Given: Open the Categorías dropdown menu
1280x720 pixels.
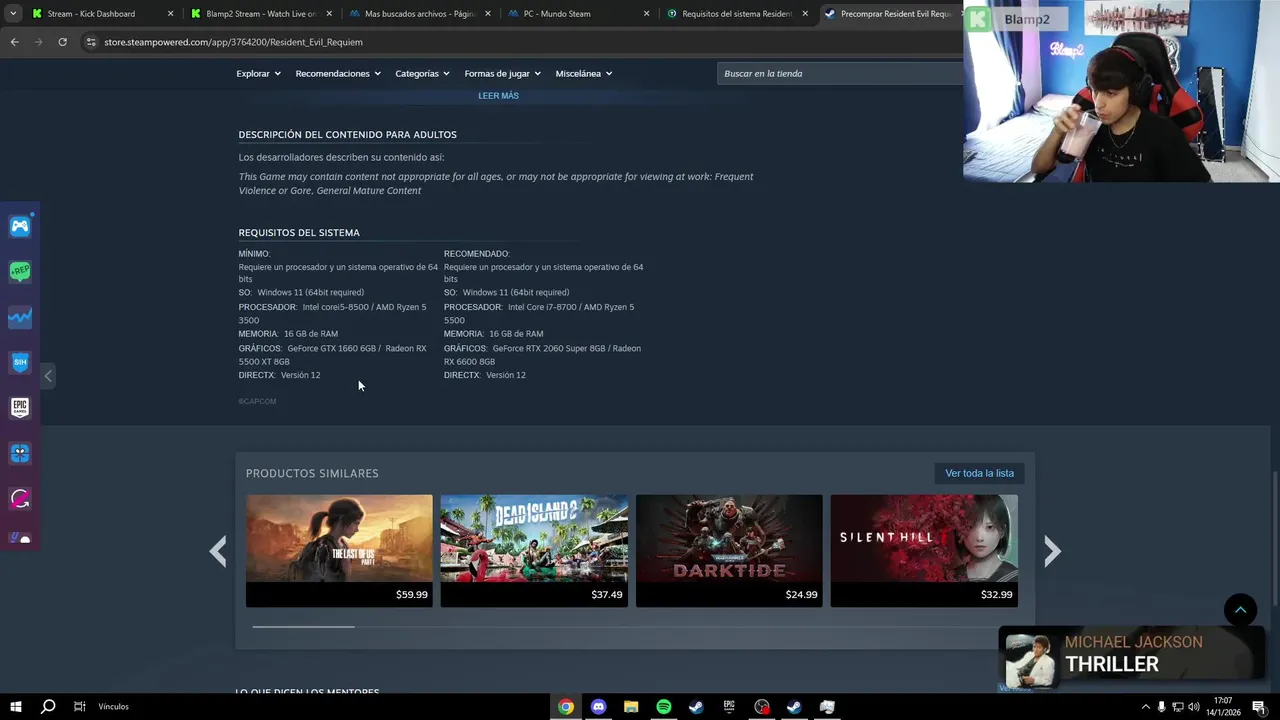Looking at the screenshot, I should 422,73.
